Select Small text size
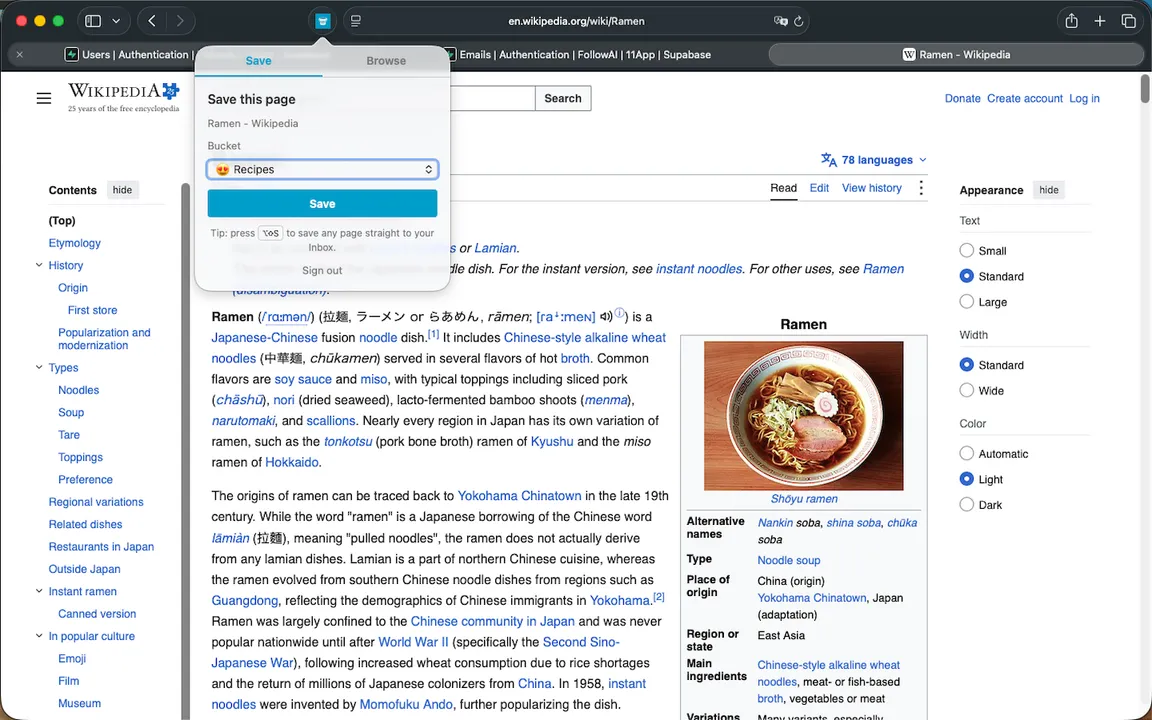1152x720 pixels. tap(967, 251)
